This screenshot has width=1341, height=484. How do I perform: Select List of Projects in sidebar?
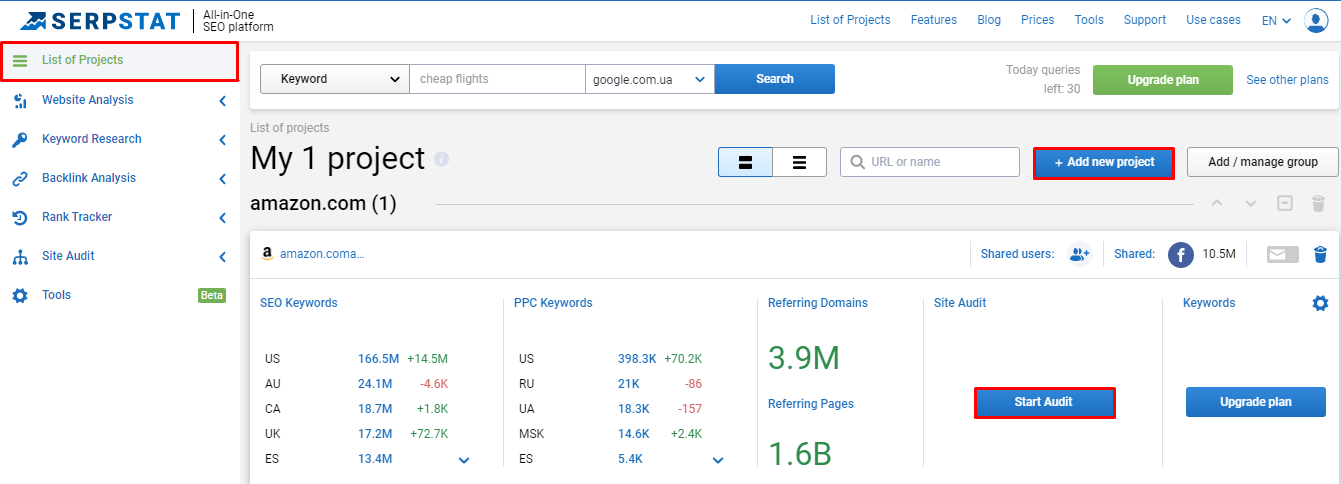[119, 60]
